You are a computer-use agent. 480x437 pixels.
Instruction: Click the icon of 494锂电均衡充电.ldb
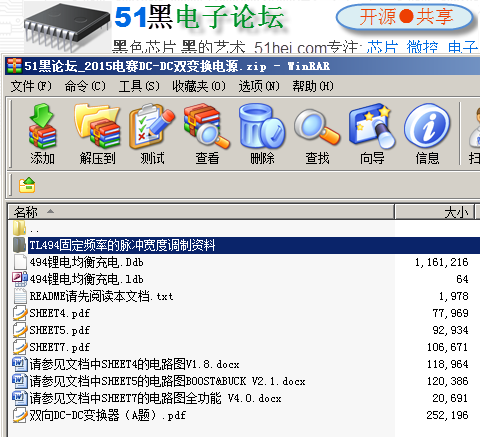click(20, 279)
